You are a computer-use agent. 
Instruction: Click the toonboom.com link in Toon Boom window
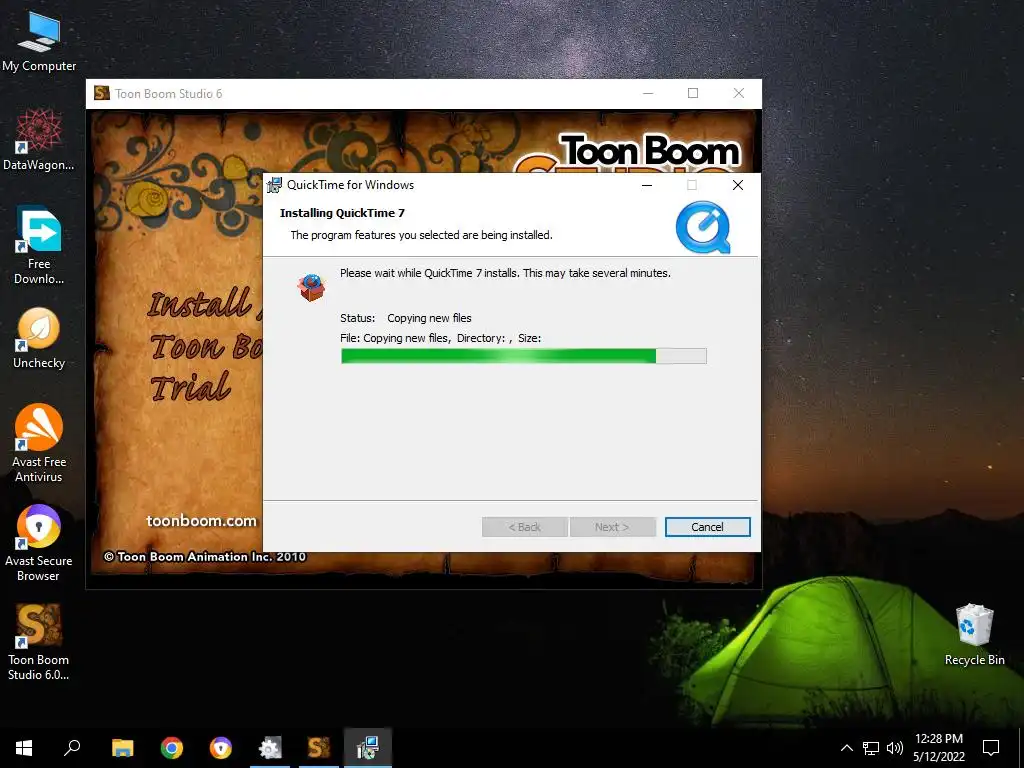201,520
